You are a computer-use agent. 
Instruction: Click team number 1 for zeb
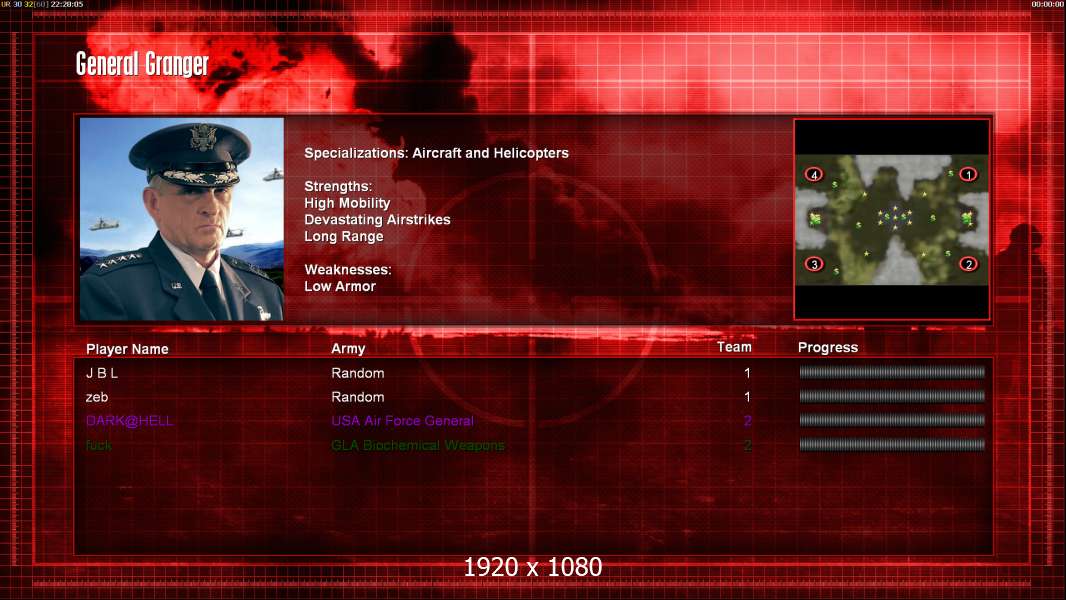click(x=747, y=397)
